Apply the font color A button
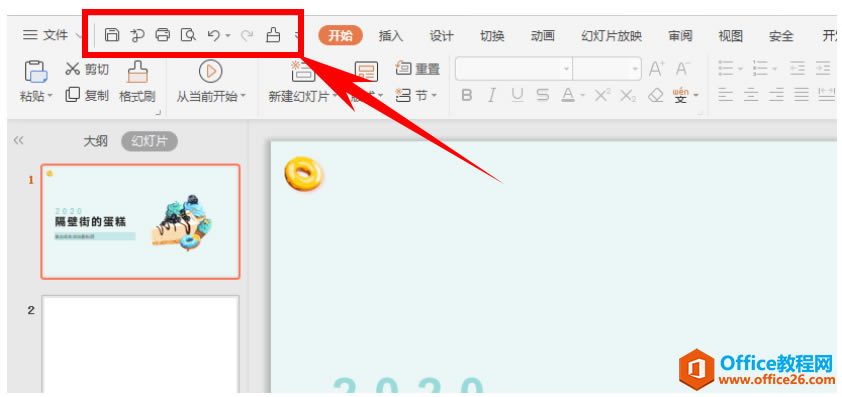 [x=568, y=96]
